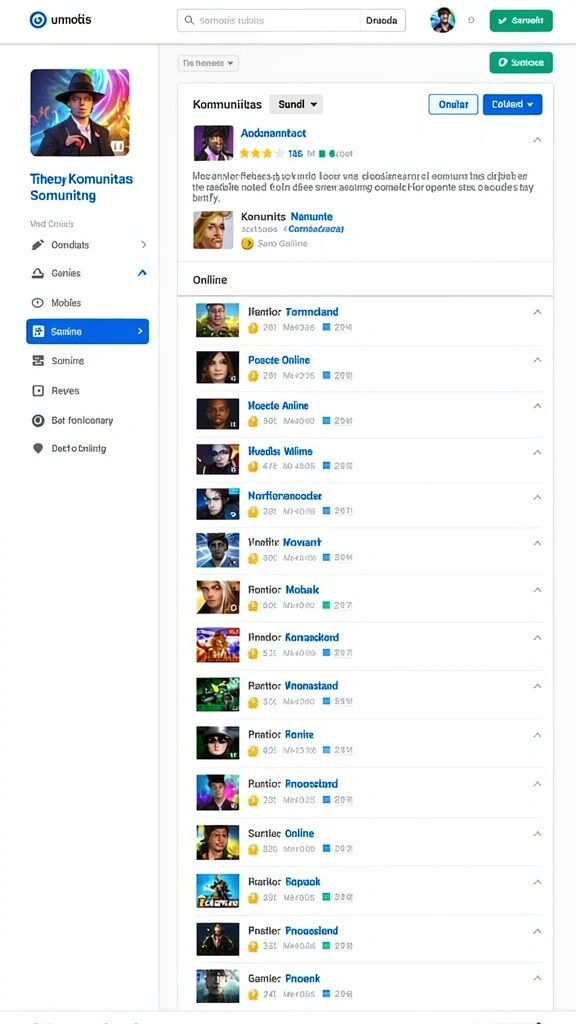The height and width of the screenshot is (1024, 576).
Task: Open the Vnonastand link
Action: coord(312,686)
